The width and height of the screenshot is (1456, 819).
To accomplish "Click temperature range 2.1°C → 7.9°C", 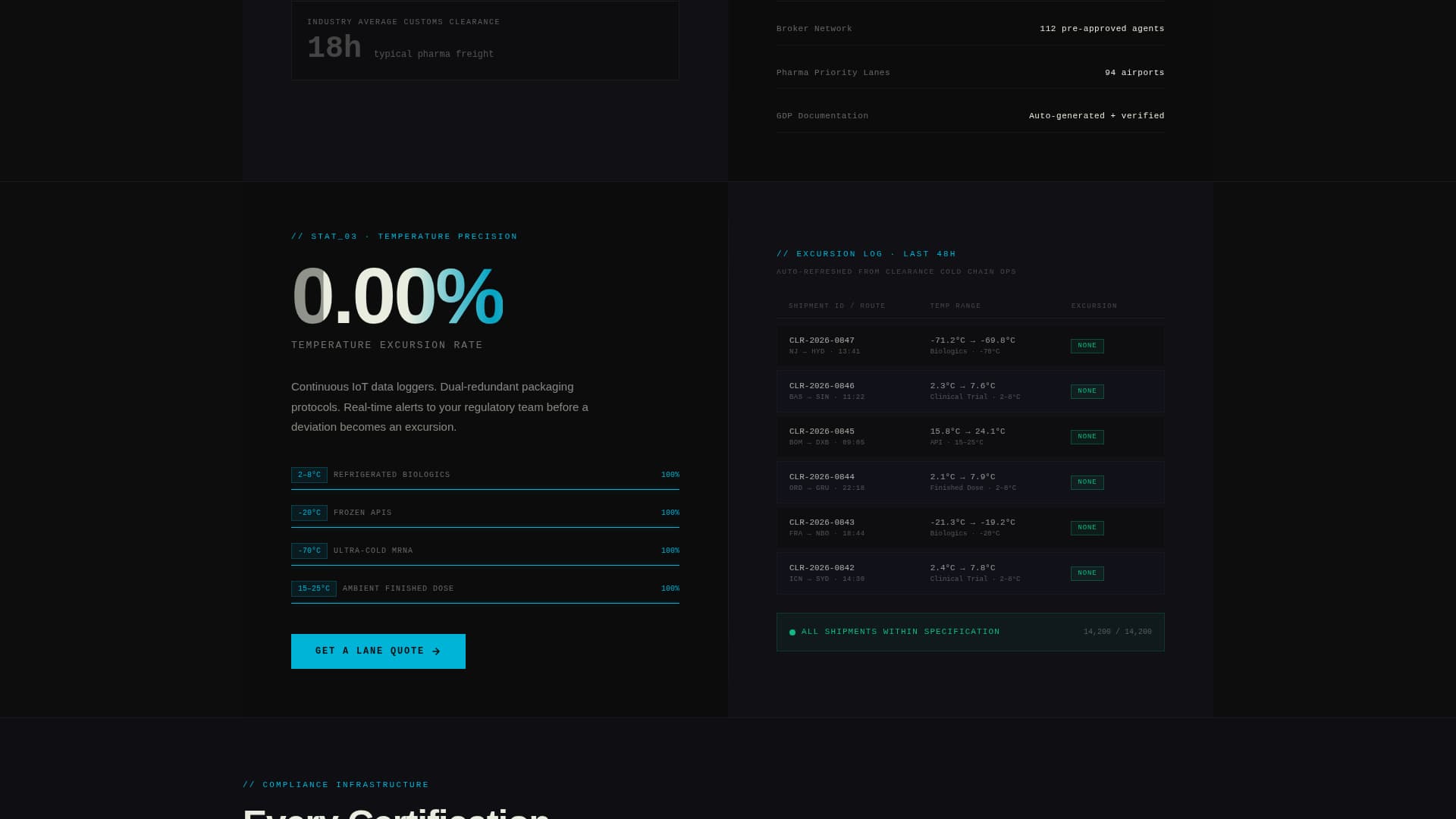I will (x=963, y=477).
